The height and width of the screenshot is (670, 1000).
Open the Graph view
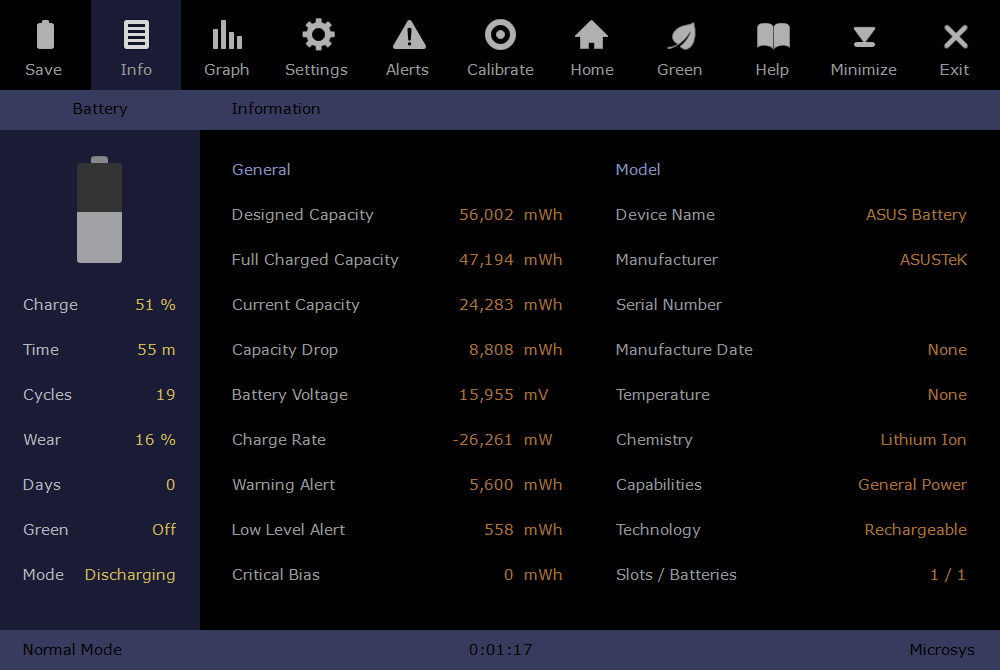tap(227, 37)
